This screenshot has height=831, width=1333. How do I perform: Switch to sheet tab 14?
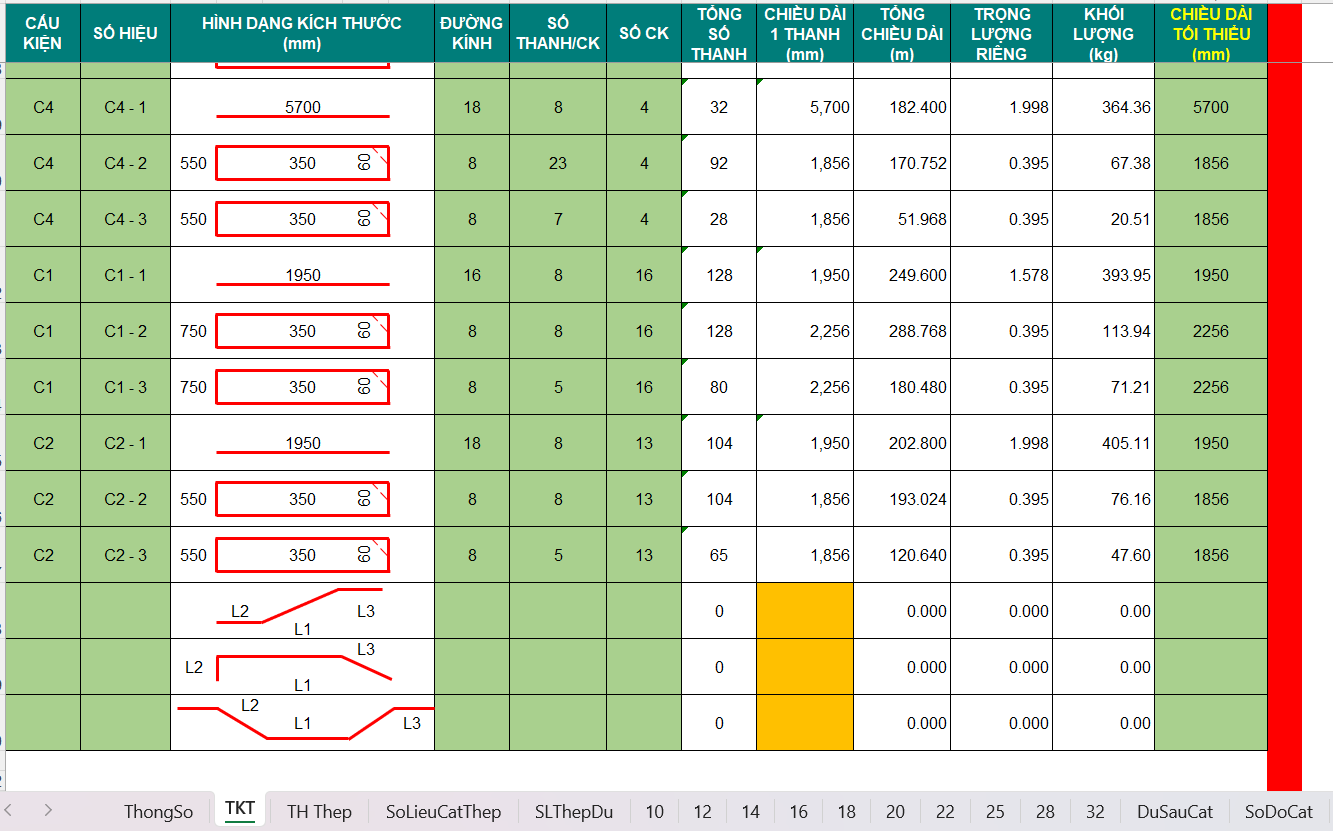(750, 811)
